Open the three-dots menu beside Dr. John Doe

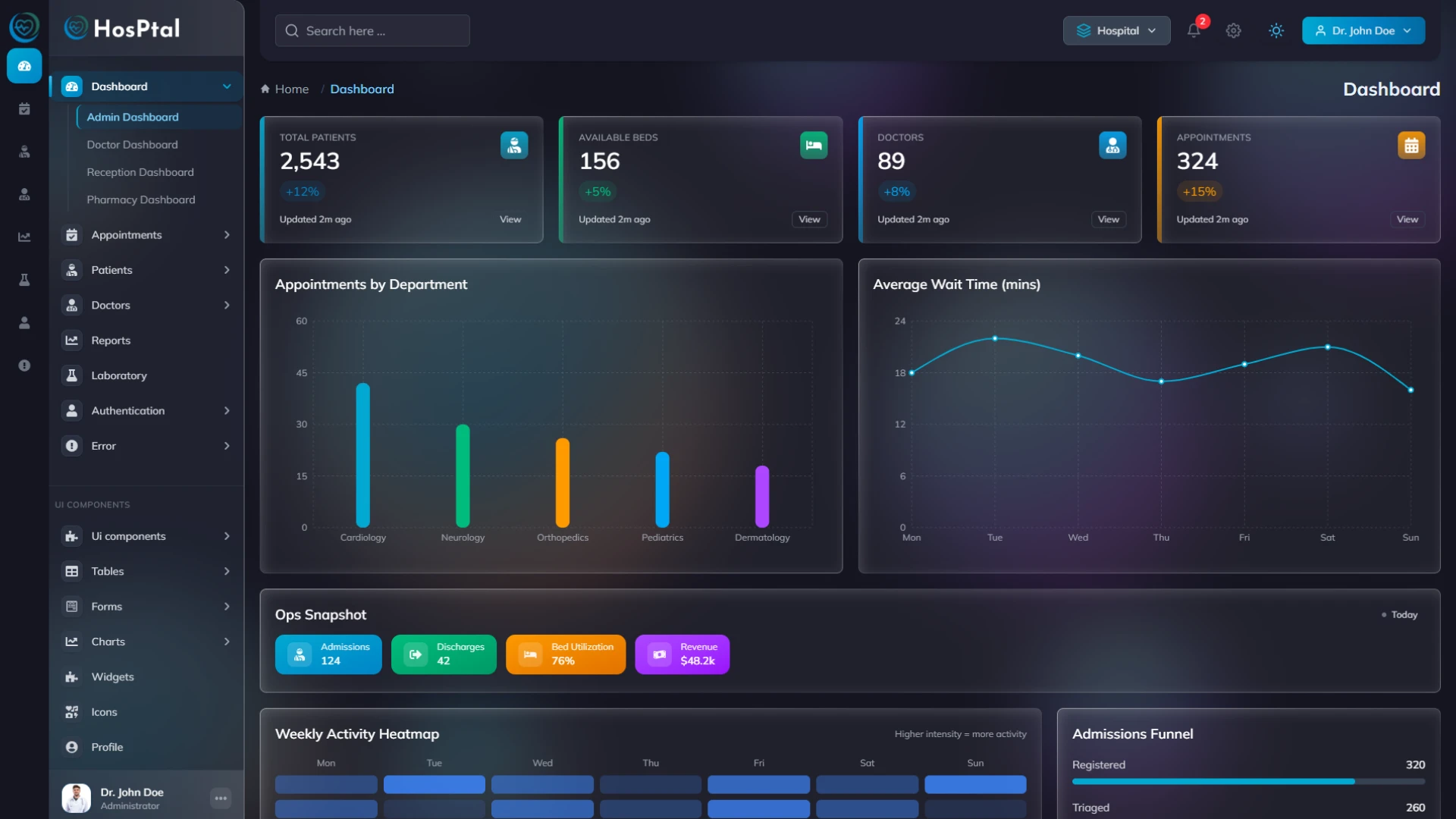[221, 799]
